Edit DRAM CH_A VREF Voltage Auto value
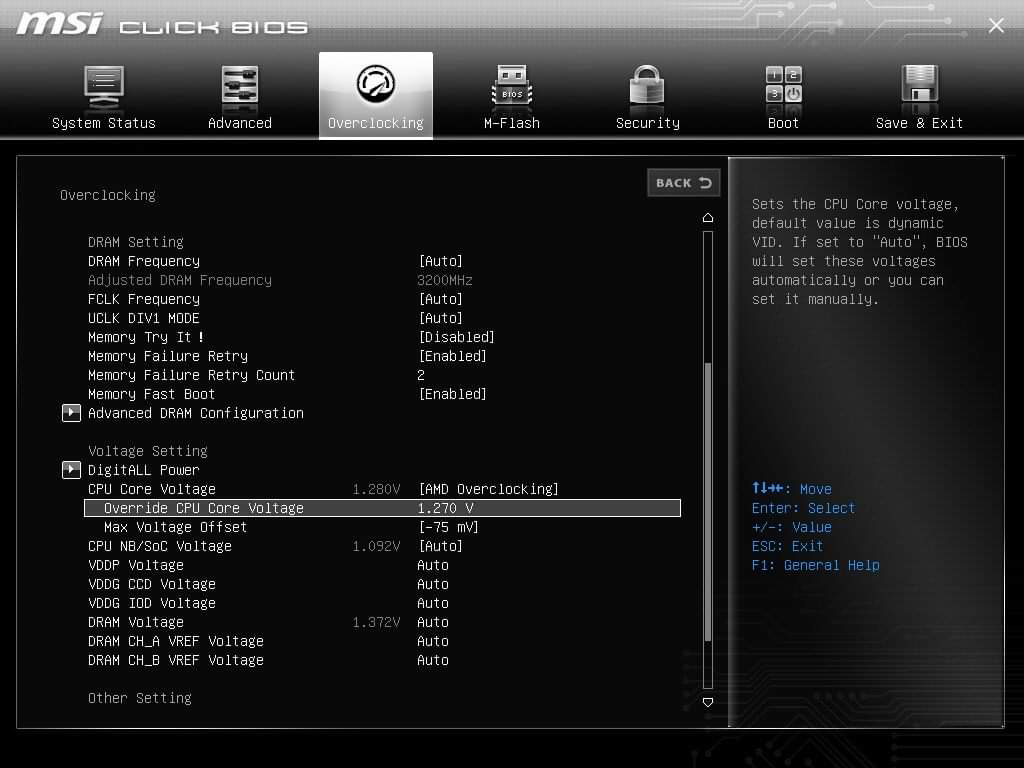 tap(433, 641)
